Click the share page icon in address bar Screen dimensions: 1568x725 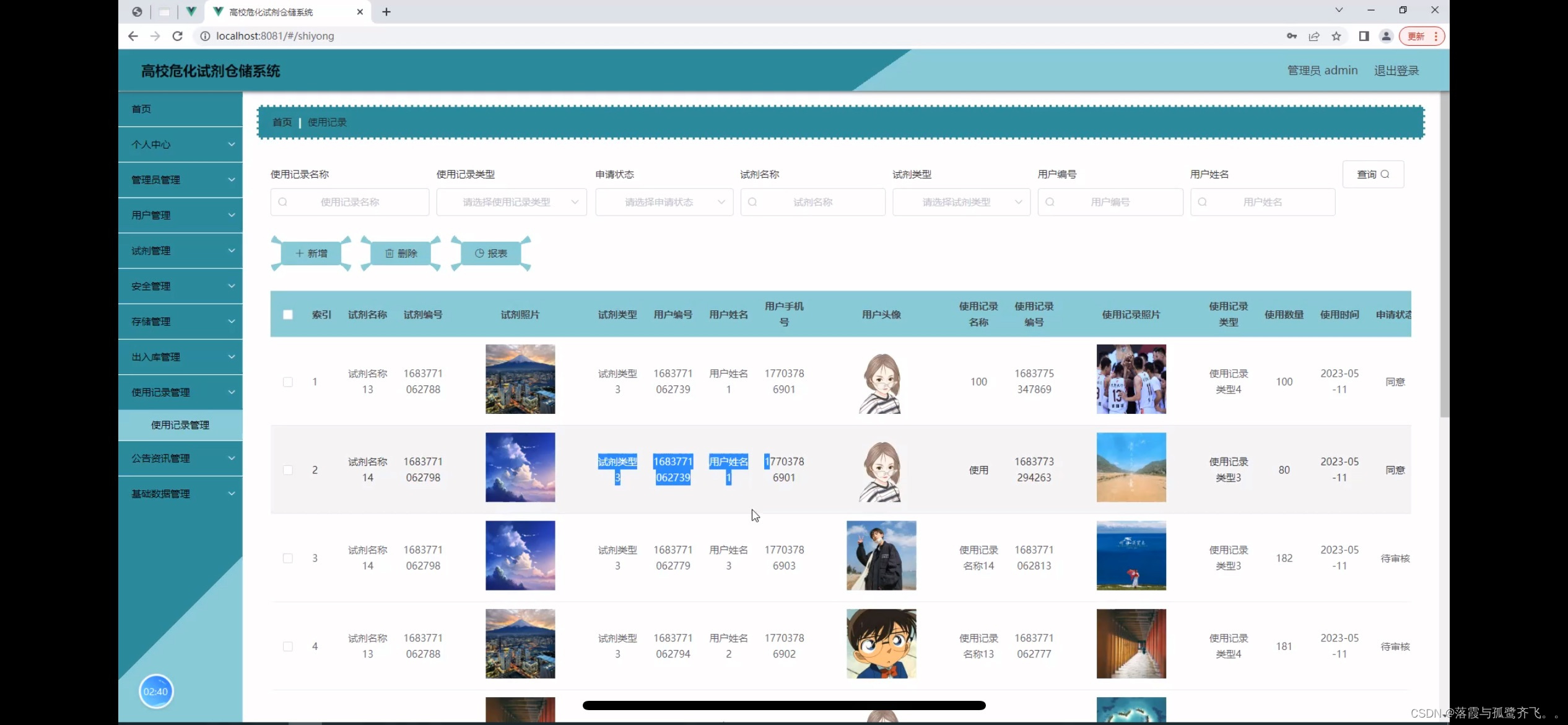[x=1314, y=36]
